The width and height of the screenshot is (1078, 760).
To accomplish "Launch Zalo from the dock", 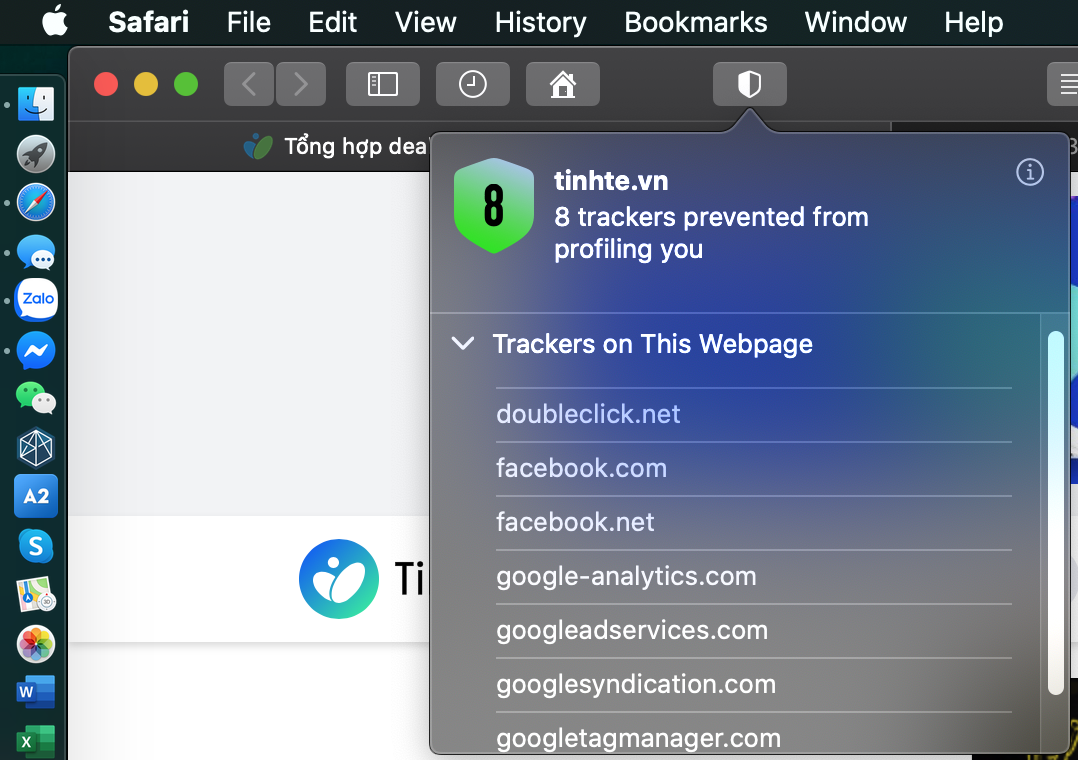I will pyautogui.click(x=36, y=300).
